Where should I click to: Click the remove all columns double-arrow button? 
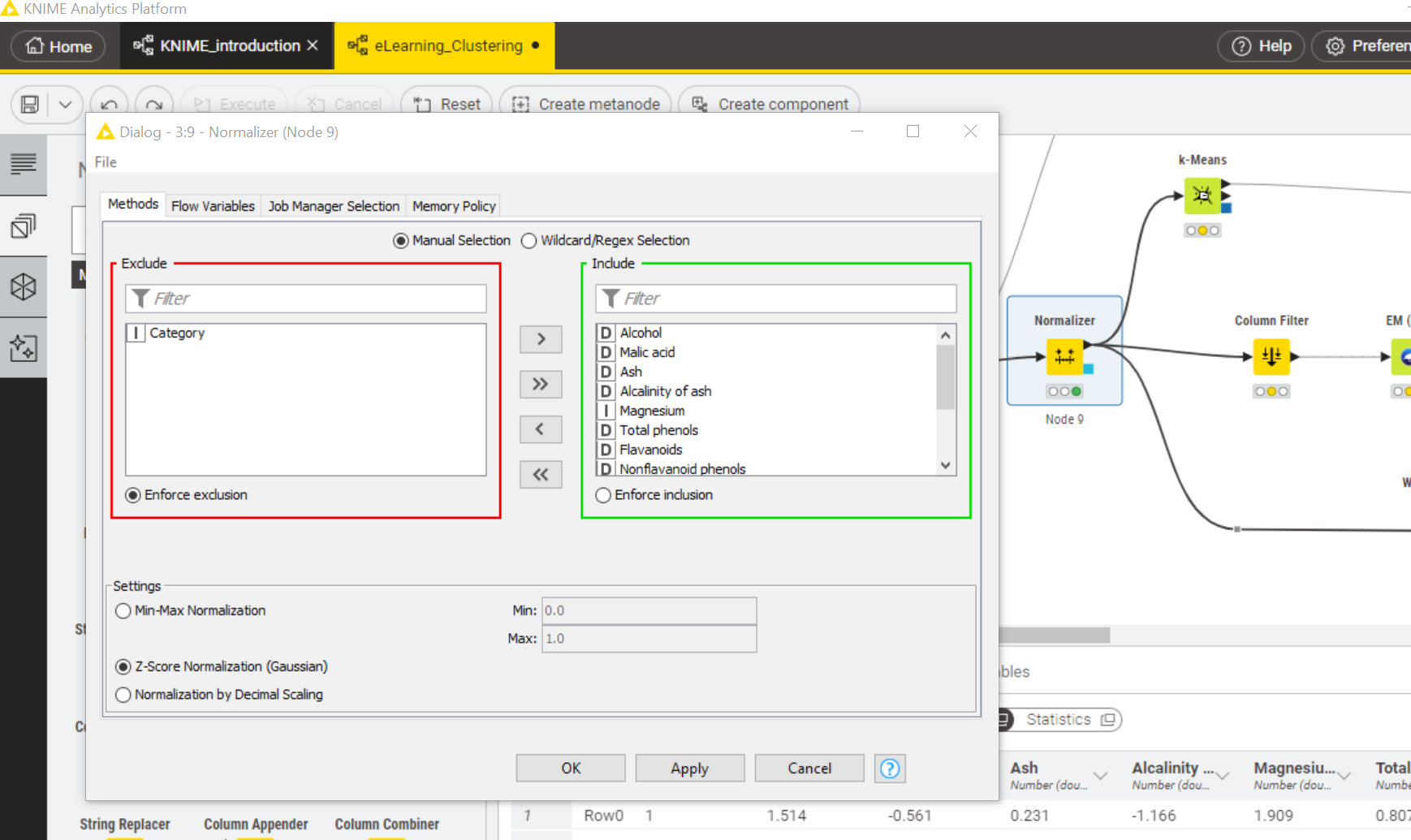(x=541, y=475)
